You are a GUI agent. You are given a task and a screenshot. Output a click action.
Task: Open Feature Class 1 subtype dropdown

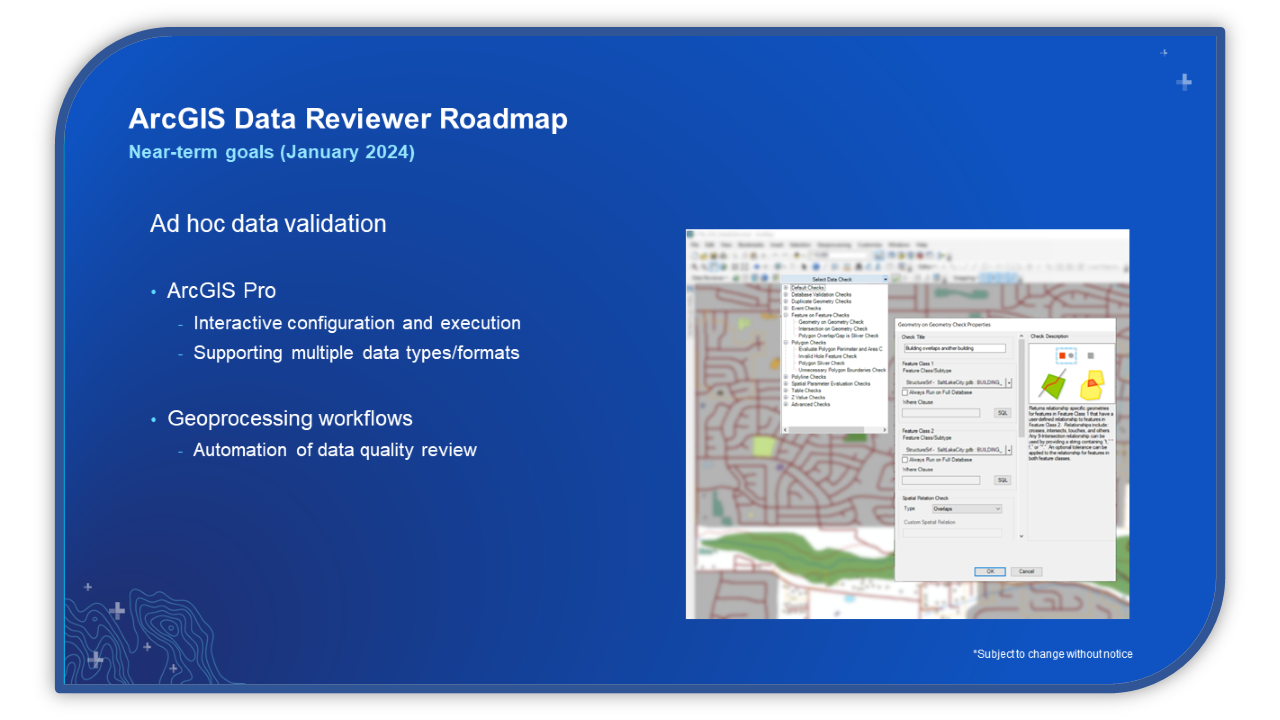coord(1009,382)
